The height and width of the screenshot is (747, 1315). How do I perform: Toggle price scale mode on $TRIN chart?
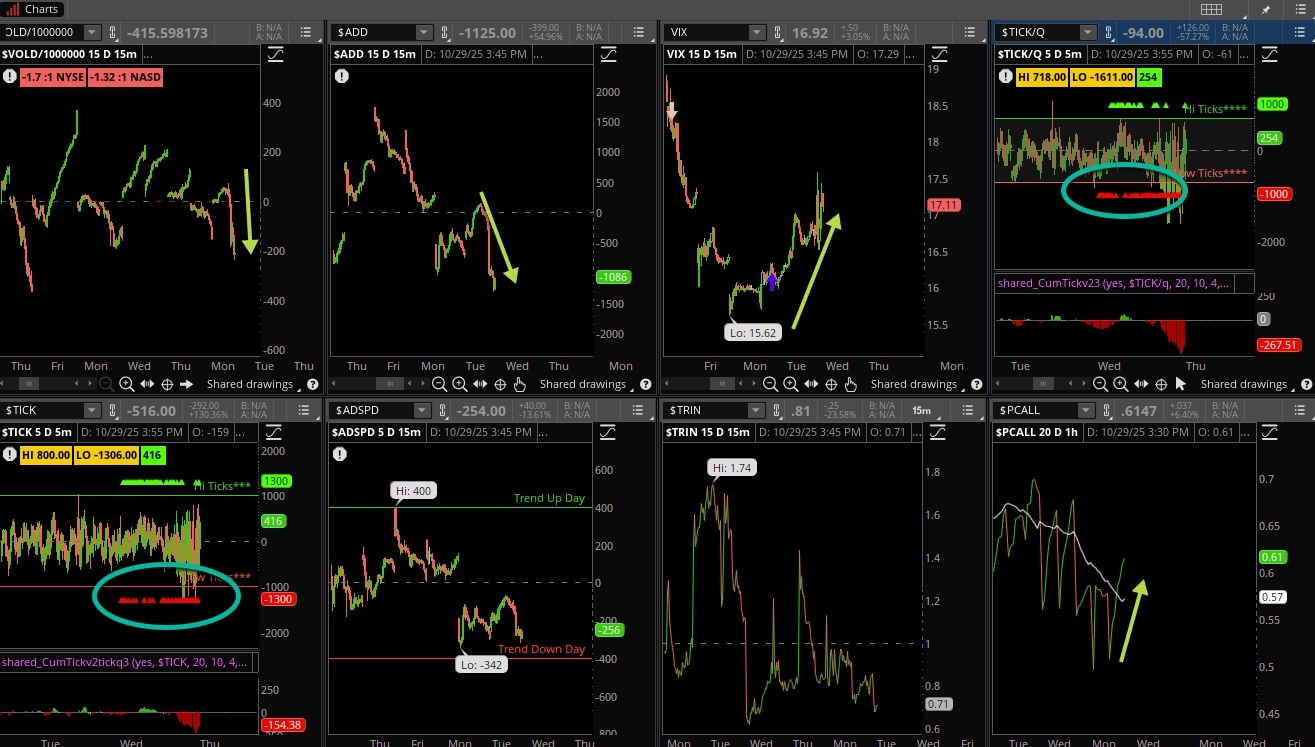[939, 431]
